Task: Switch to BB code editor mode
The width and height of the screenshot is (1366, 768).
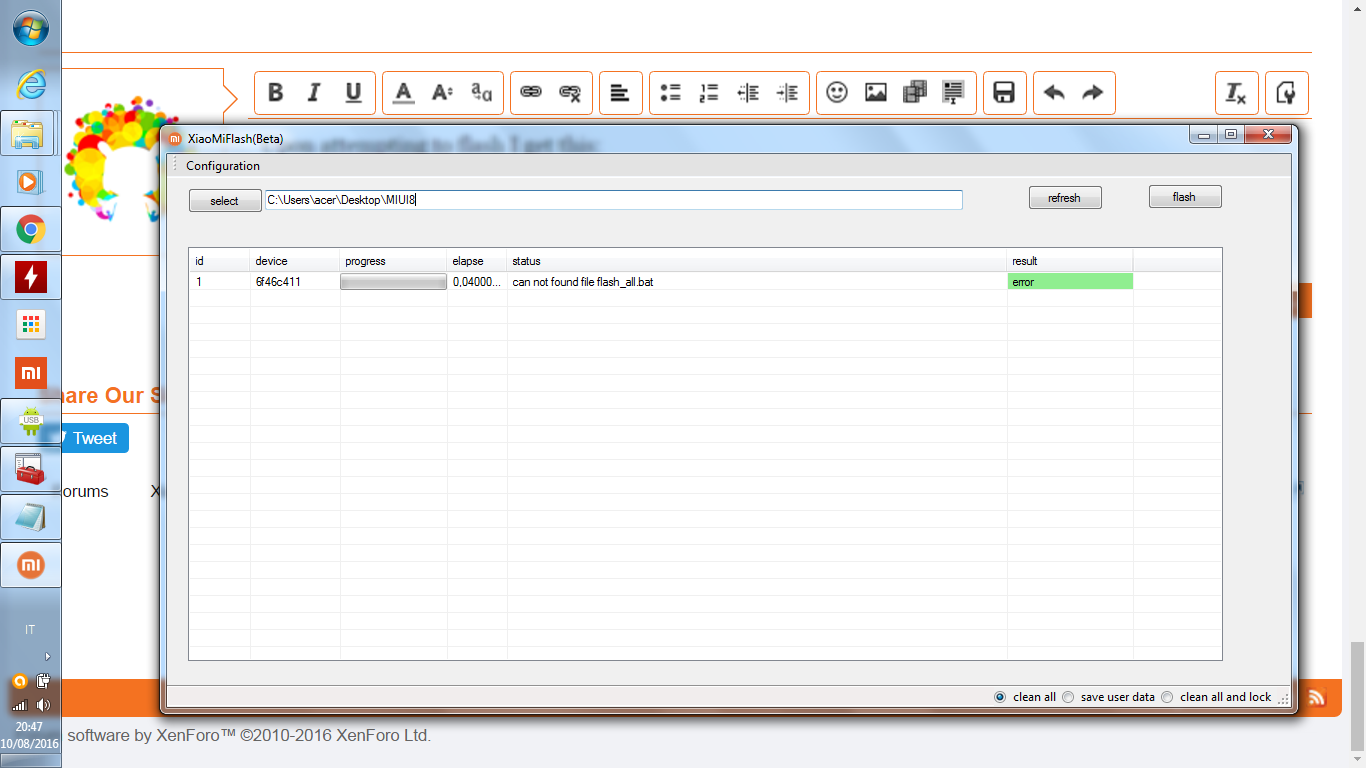Action: pyautogui.click(x=1287, y=93)
